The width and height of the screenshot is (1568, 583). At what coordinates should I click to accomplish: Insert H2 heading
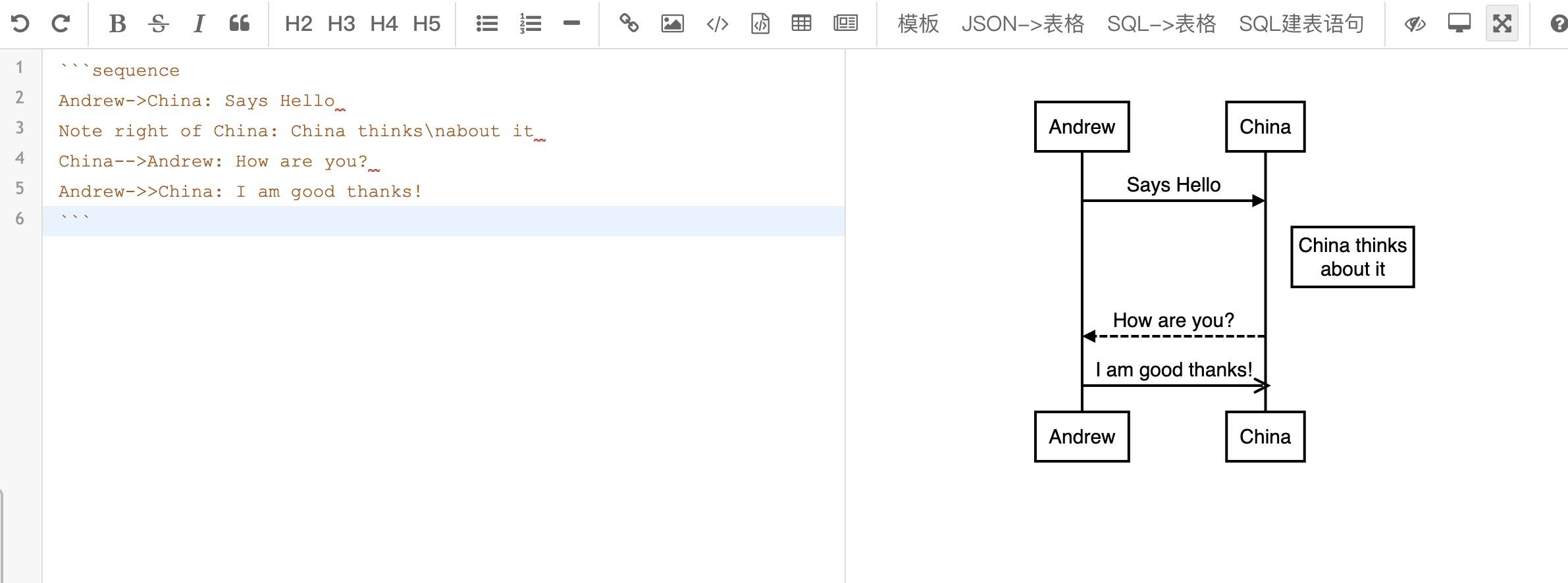(298, 24)
